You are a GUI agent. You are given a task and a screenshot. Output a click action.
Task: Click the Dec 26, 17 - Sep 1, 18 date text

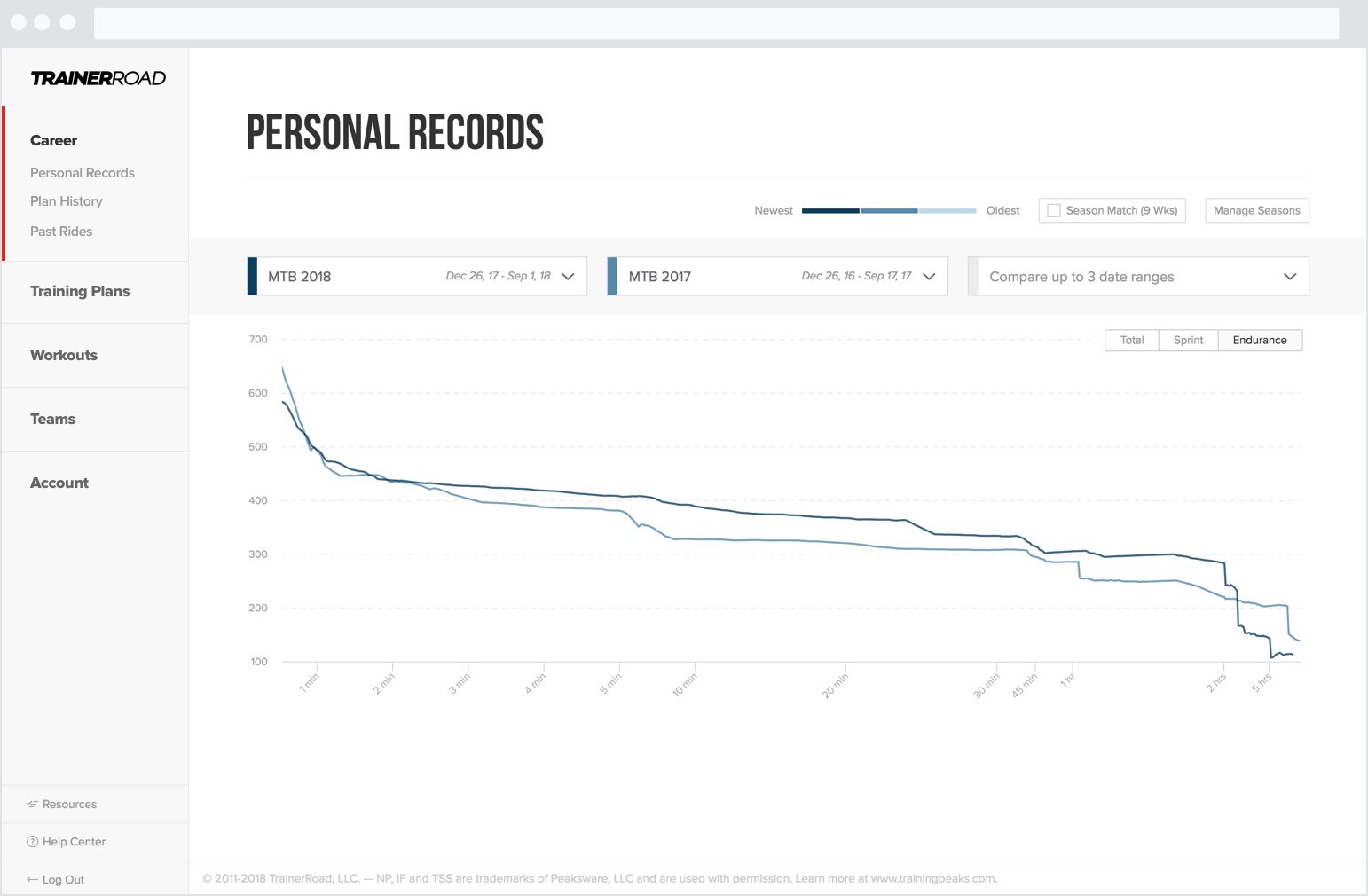tap(498, 276)
